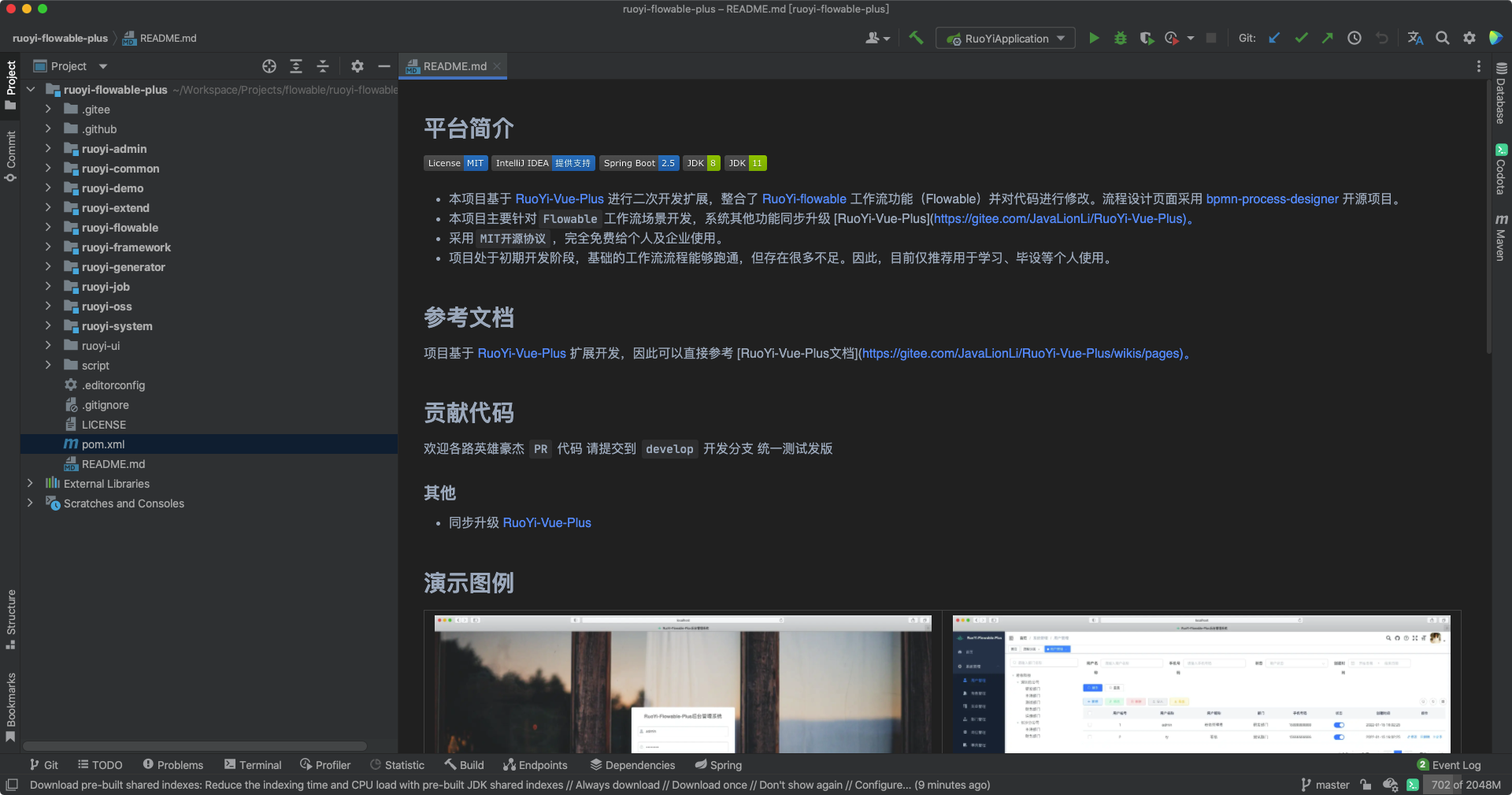This screenshot has width=1512, height=795.
Task: Expand the ruoyi-admin folder
Action: [x=48, y=148]
